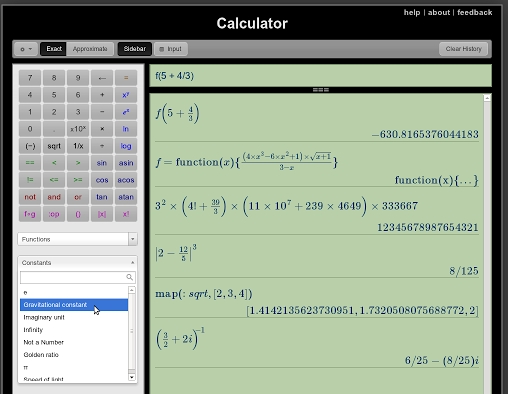
Task: Click the backspace arrow key
Action: [102, 78]
